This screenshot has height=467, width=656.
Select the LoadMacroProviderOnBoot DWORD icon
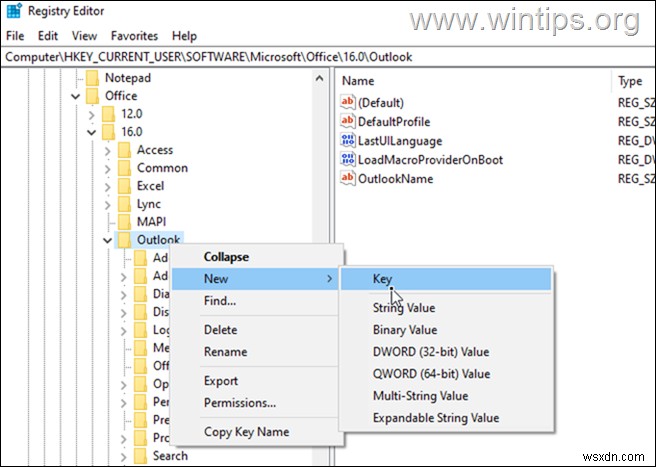[348, 159]
